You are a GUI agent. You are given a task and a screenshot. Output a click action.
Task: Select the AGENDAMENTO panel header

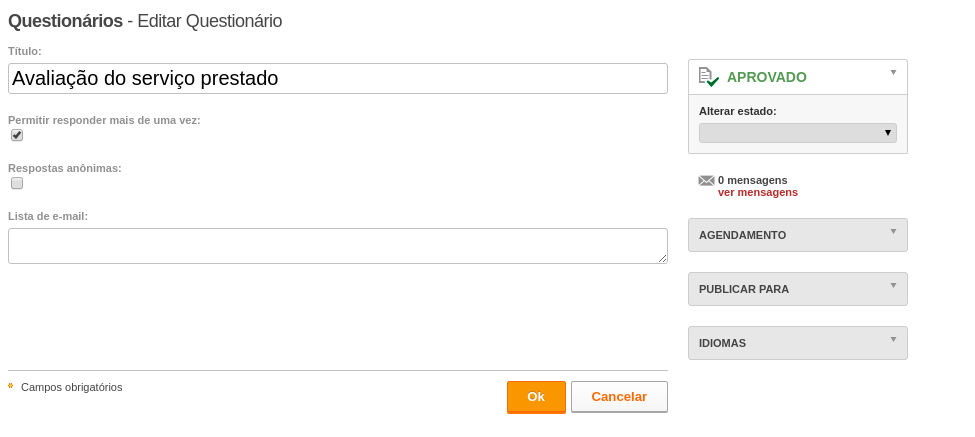tap(798, 235)
